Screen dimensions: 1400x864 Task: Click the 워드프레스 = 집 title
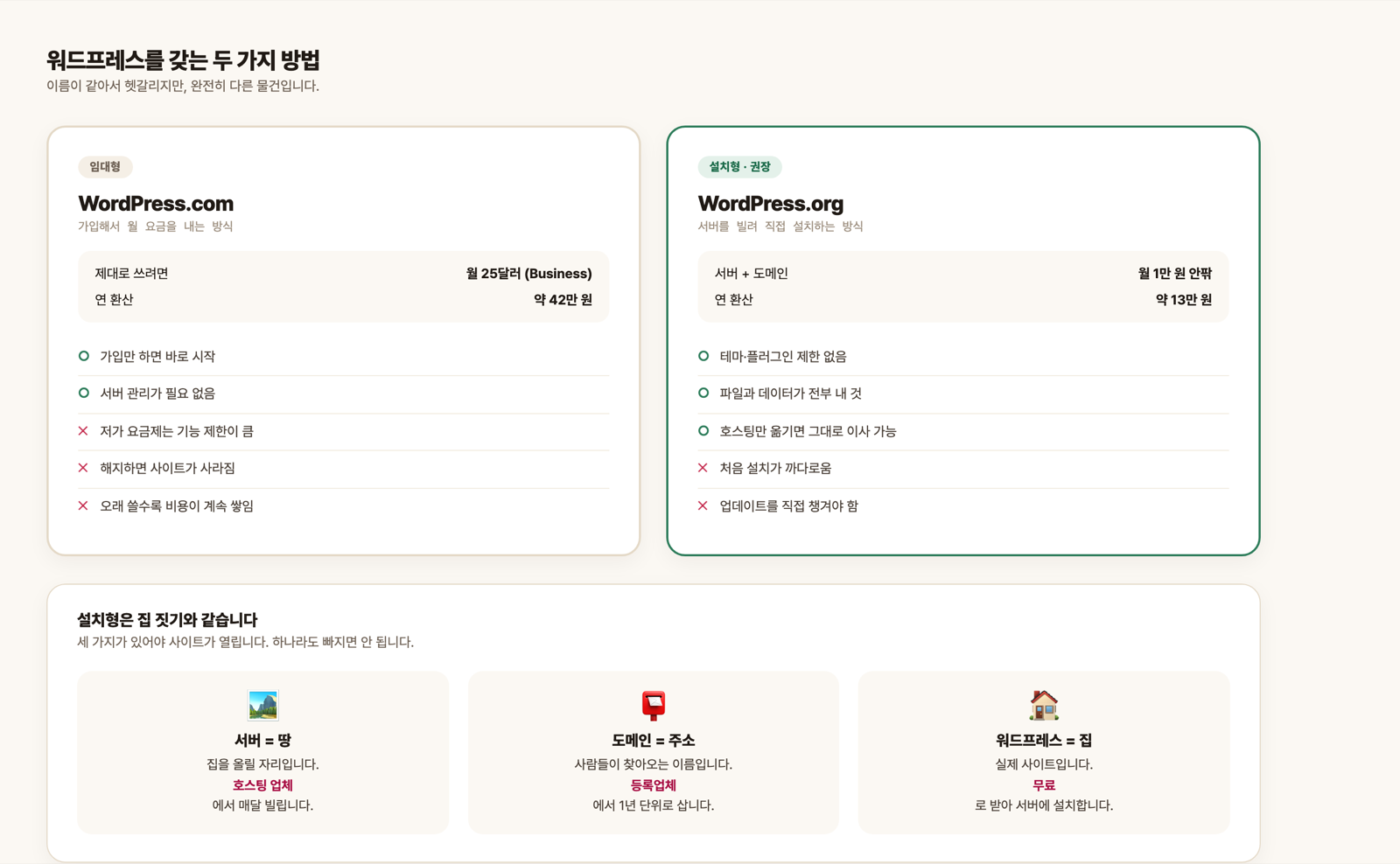pos(1044,741)
